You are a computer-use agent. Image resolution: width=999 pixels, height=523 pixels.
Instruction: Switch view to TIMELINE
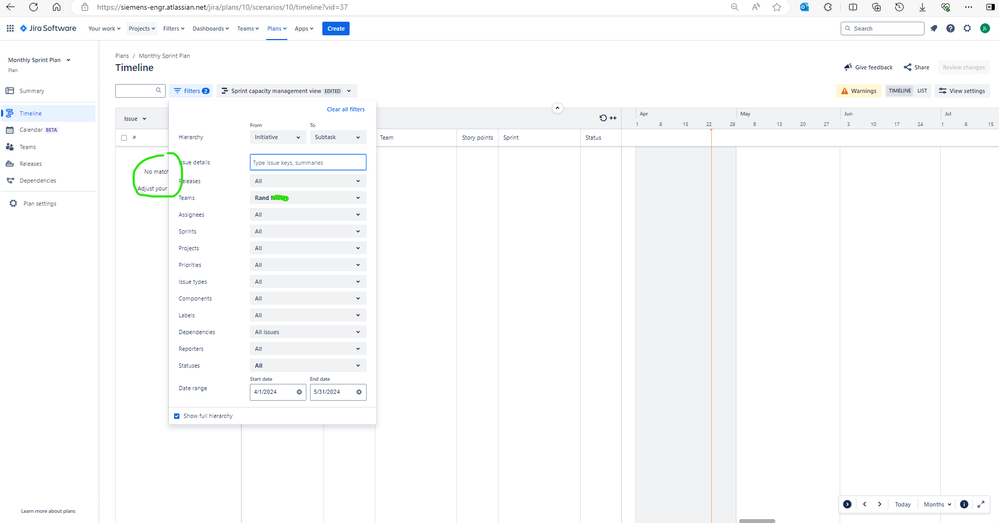coord(900,90)
